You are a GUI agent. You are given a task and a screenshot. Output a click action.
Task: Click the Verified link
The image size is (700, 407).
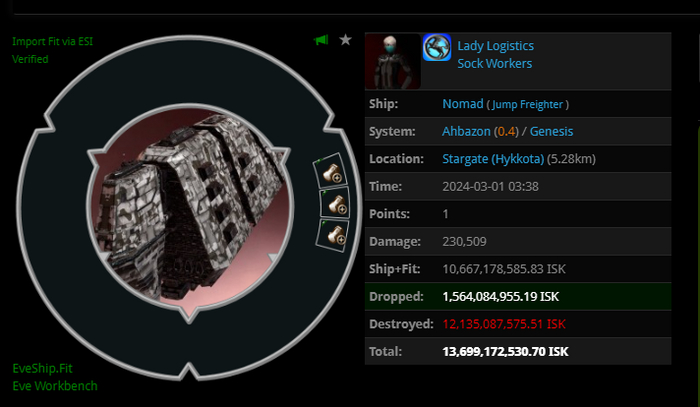click(30, 59)
